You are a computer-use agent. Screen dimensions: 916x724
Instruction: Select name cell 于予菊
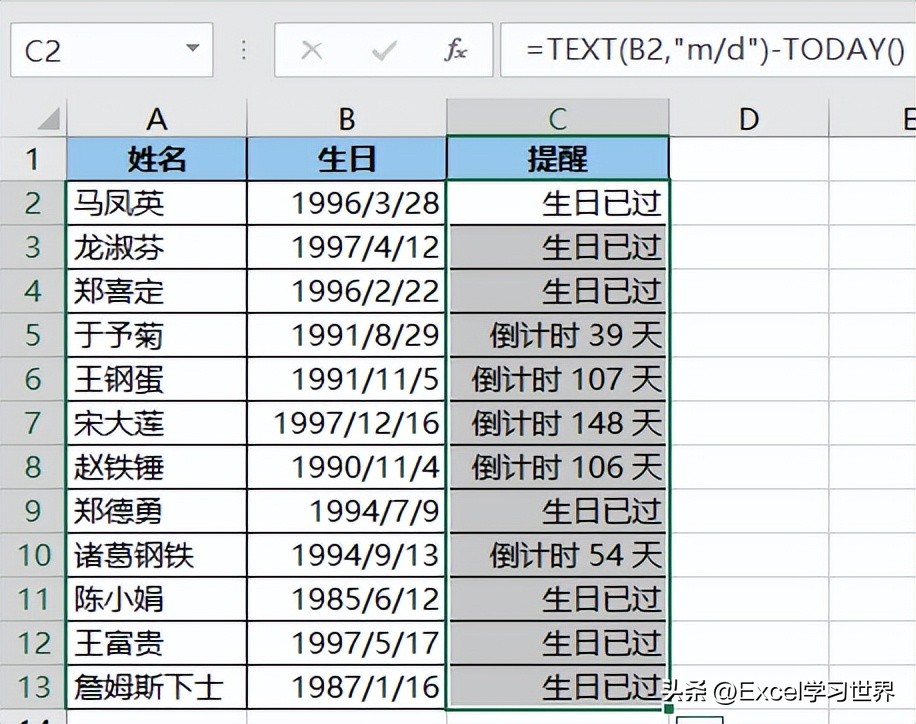coord(157,335)
